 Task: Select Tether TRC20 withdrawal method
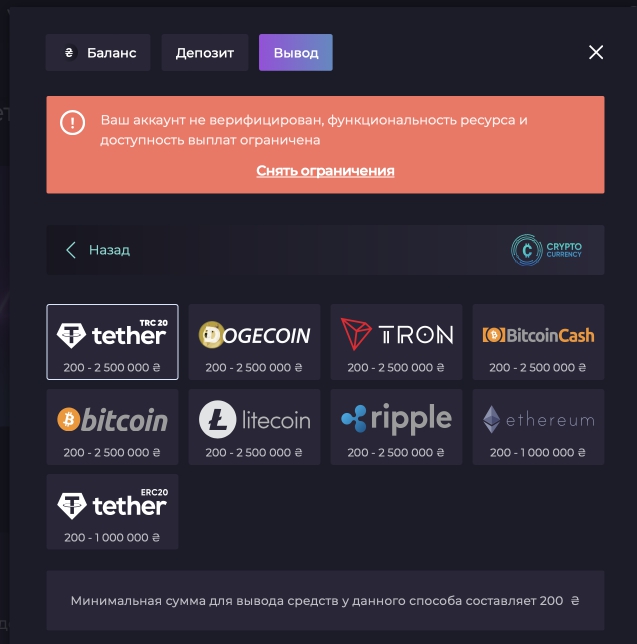click(112, 342)
